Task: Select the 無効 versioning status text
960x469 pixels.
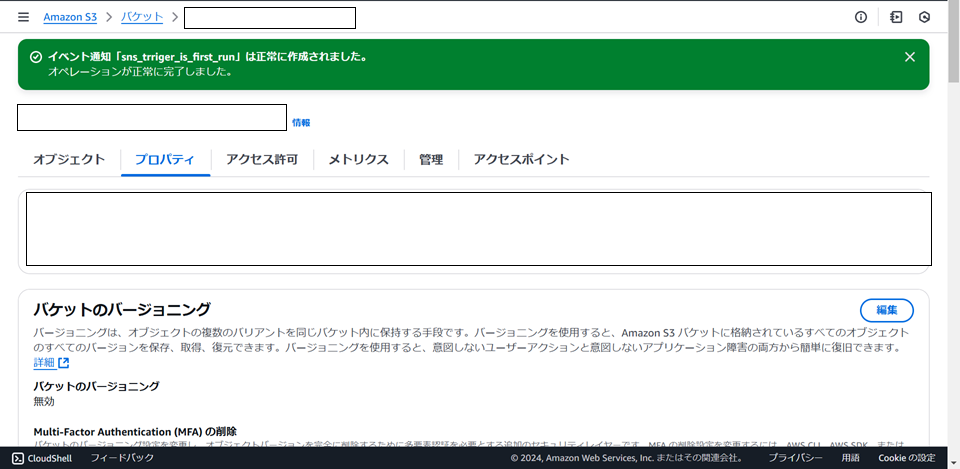Action: pyautogui.click(x=44, y=402)
